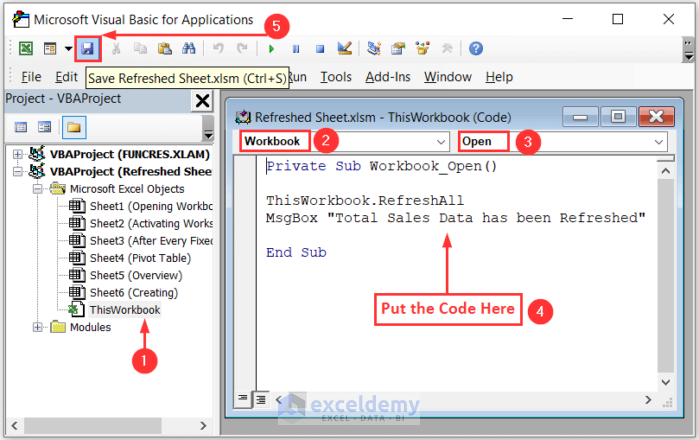Click the Cut scissors icon

coord(116,48)
